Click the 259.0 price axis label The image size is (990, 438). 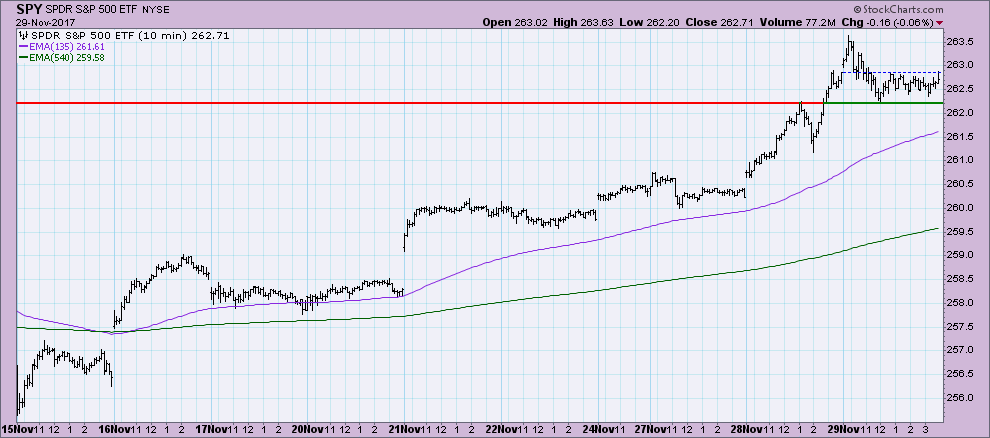click(959, 256)
